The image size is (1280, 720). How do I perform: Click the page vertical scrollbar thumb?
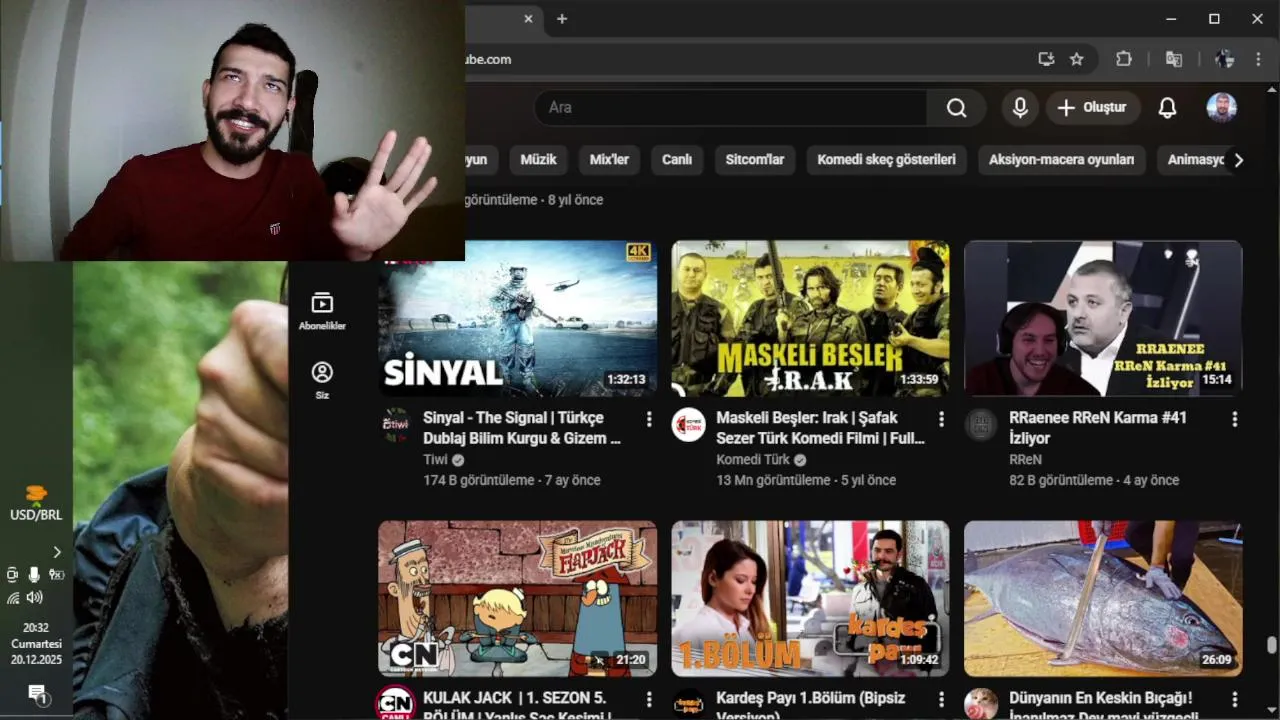coord(1272,644)
